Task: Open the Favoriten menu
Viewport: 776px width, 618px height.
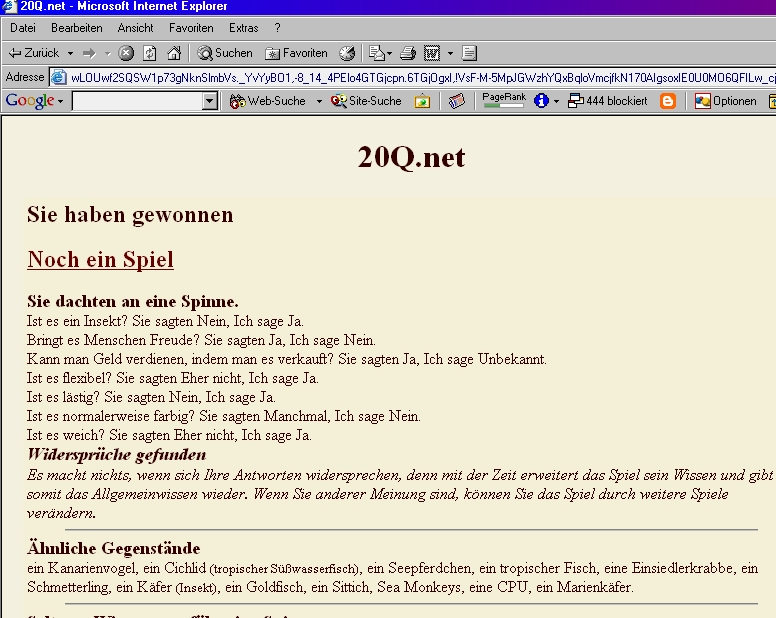Action: [191, 28]
